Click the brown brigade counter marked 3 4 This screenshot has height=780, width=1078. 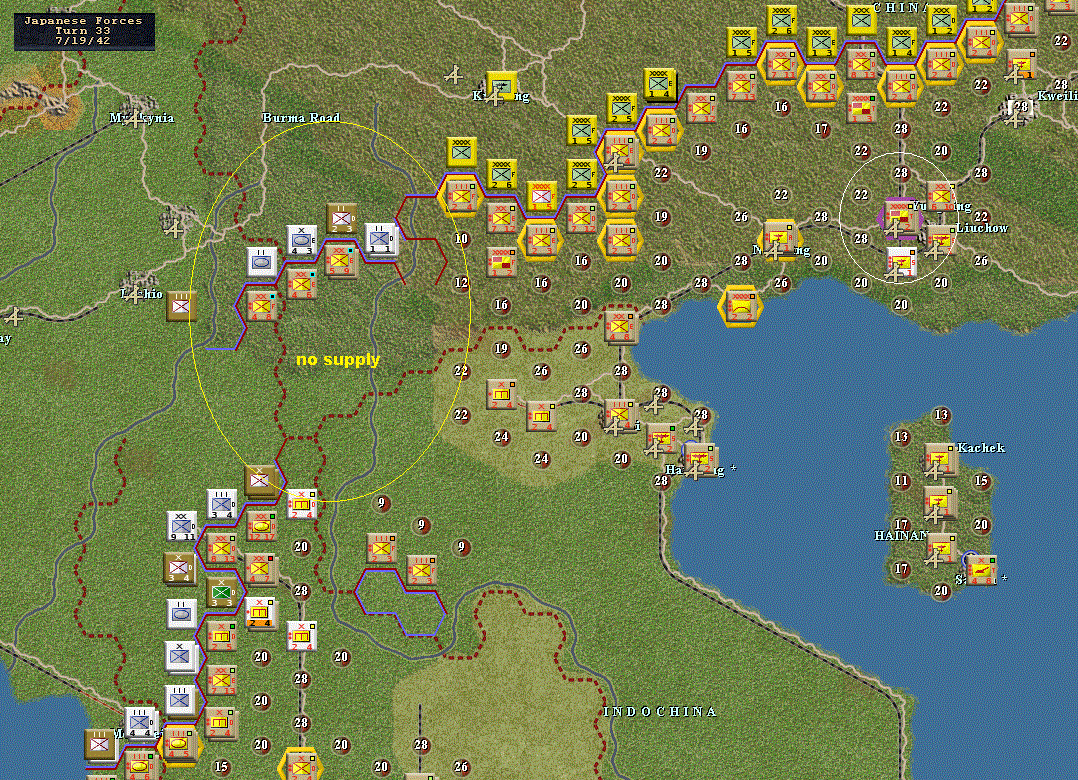pos(180,568)
